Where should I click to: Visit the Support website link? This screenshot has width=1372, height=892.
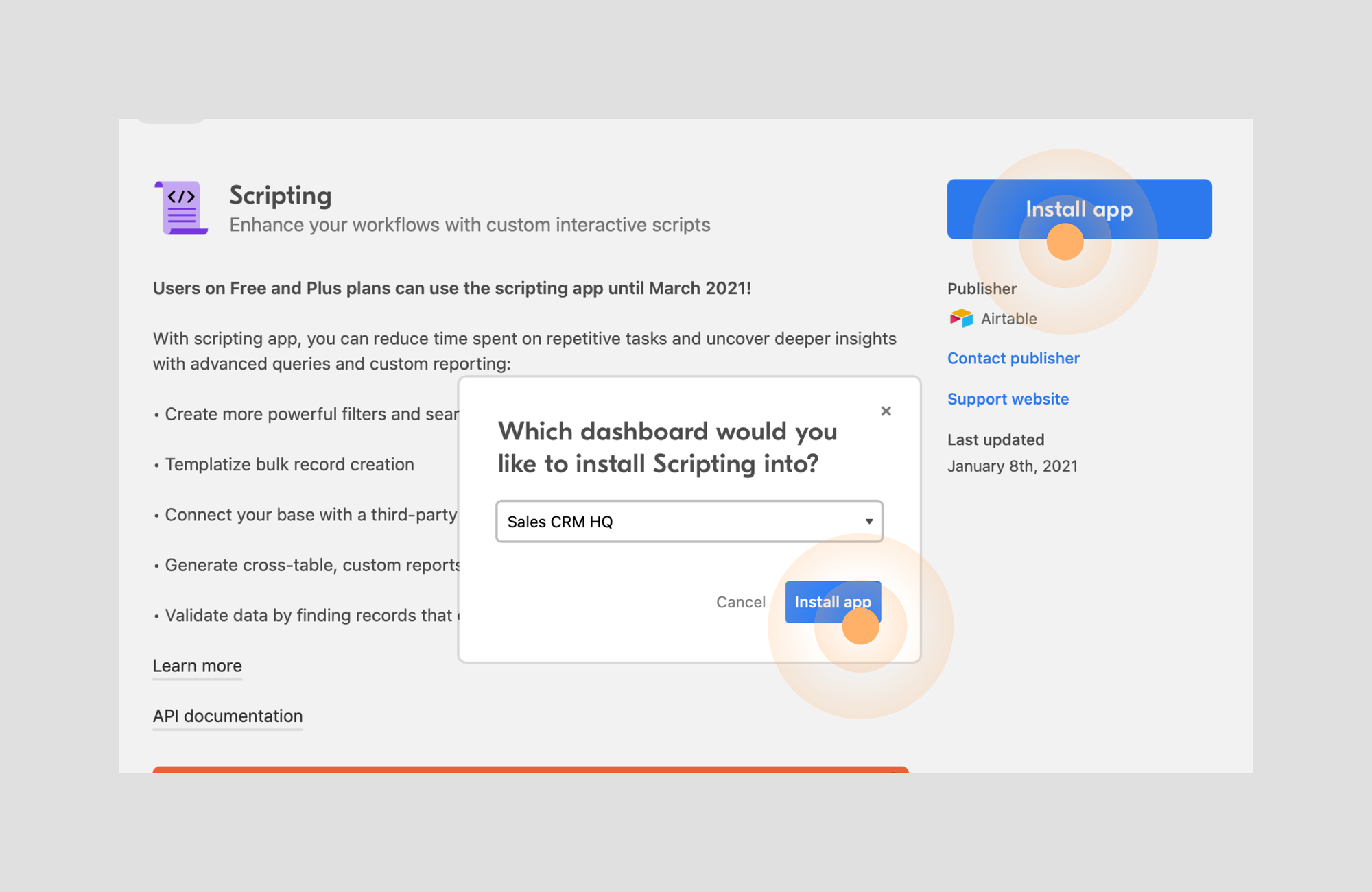tap(1007, 399)
